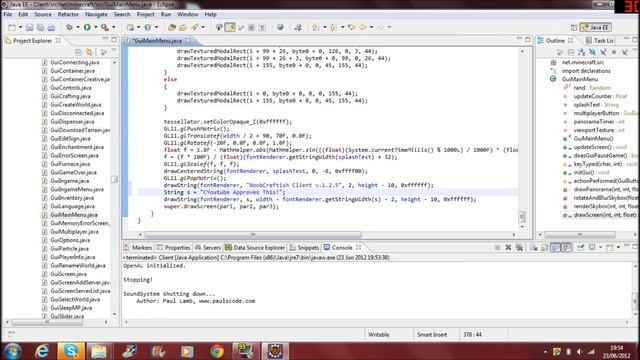Open the Project menu
The width and height of the screenshot is (640, 360).
[145, 14]
